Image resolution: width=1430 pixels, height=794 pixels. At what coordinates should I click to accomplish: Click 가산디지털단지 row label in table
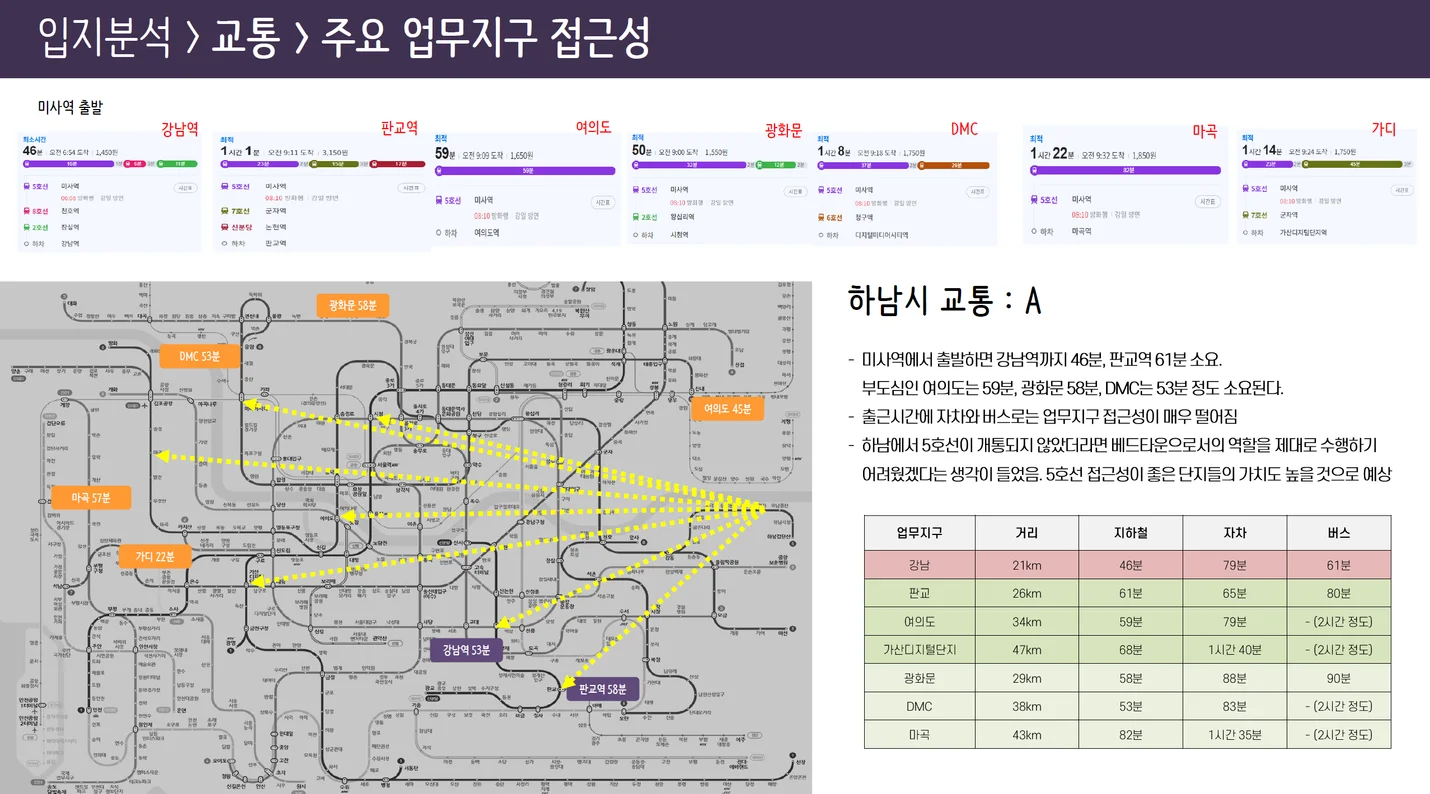tap(919, 650)
